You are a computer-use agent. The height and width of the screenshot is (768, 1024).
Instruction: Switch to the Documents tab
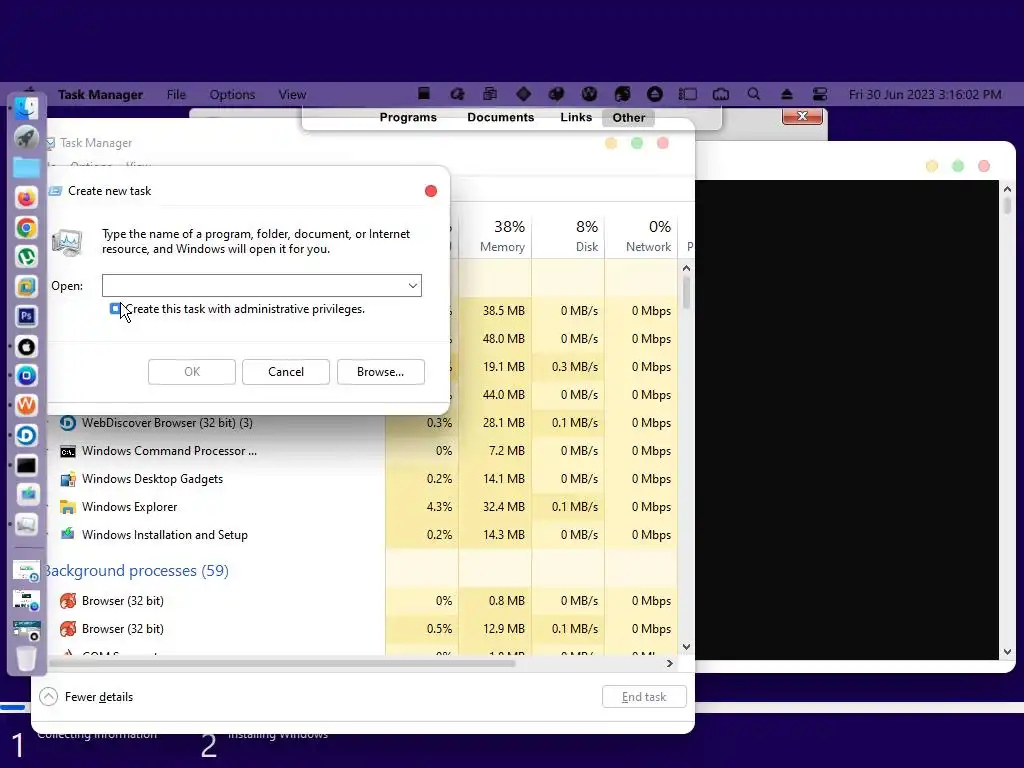point(500,118)
